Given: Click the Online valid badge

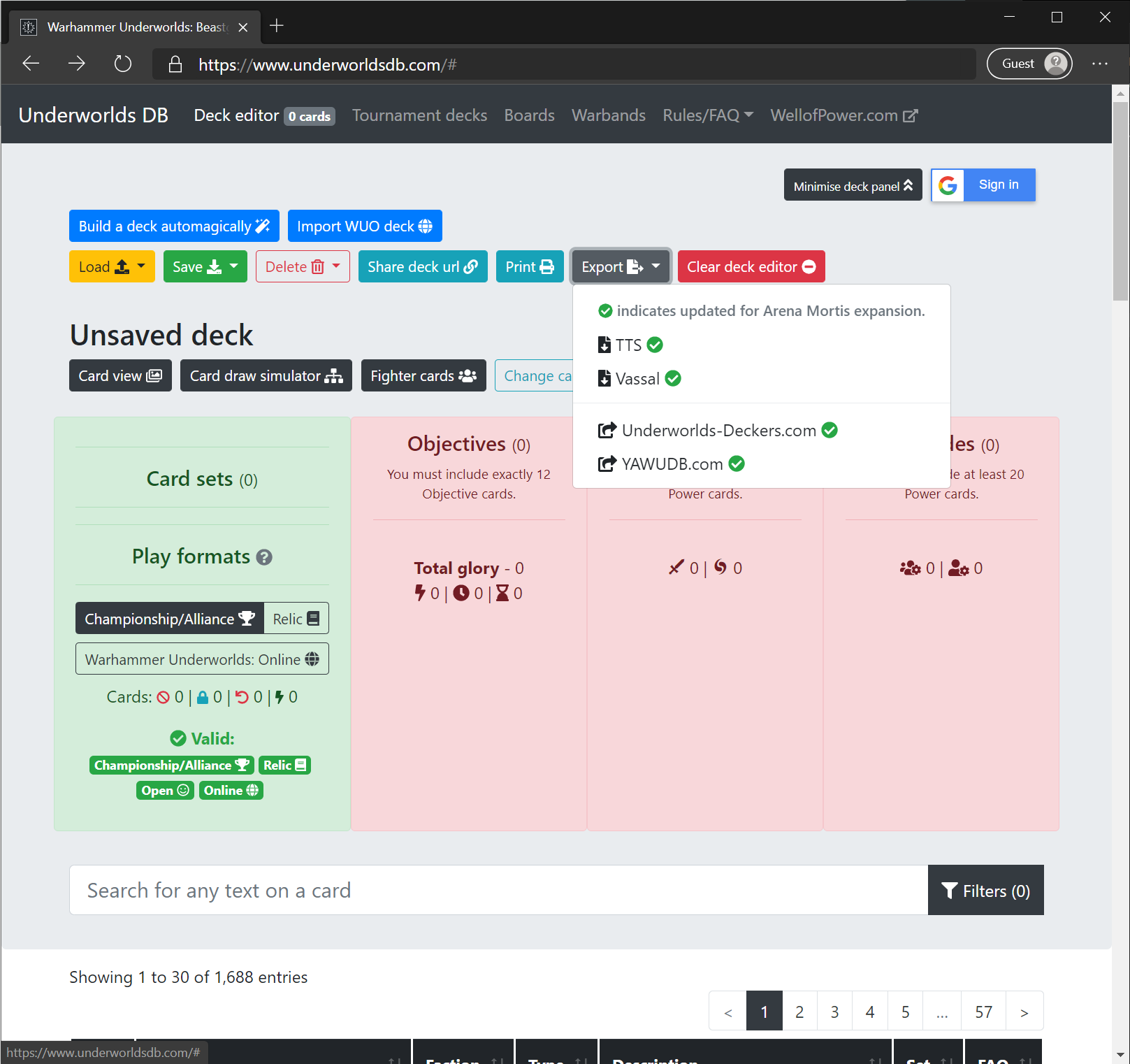Looking at the screenshot, I should click(231, 790).
